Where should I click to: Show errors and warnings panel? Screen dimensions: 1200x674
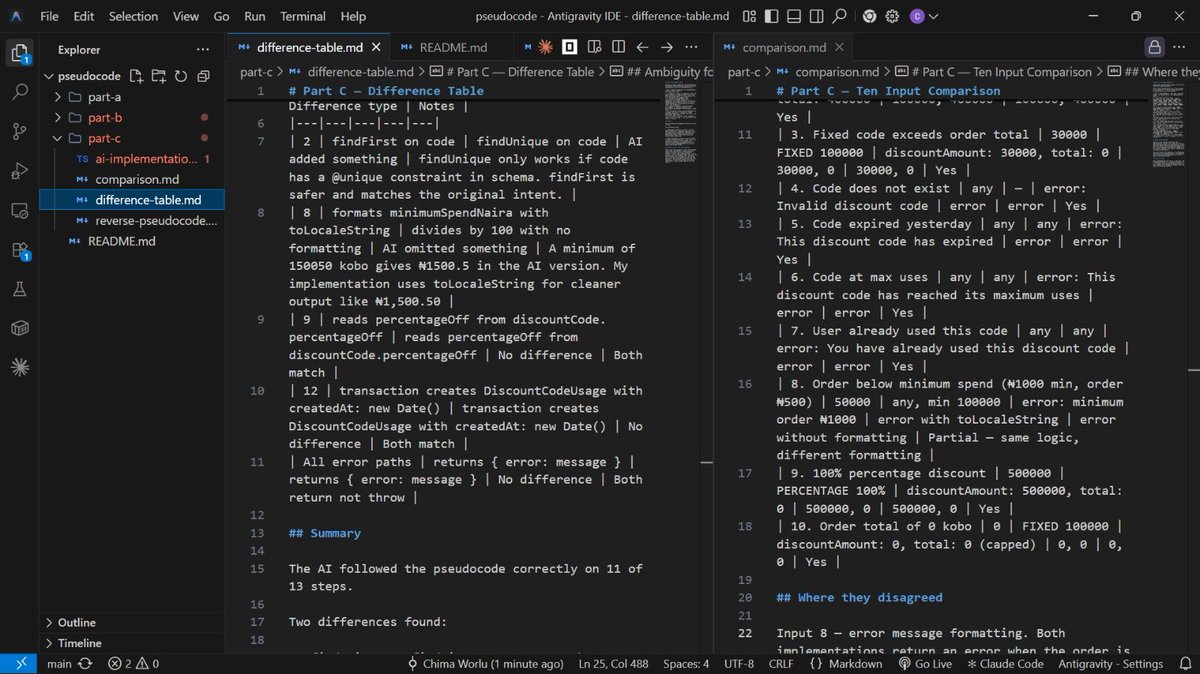tap(133, 663)
